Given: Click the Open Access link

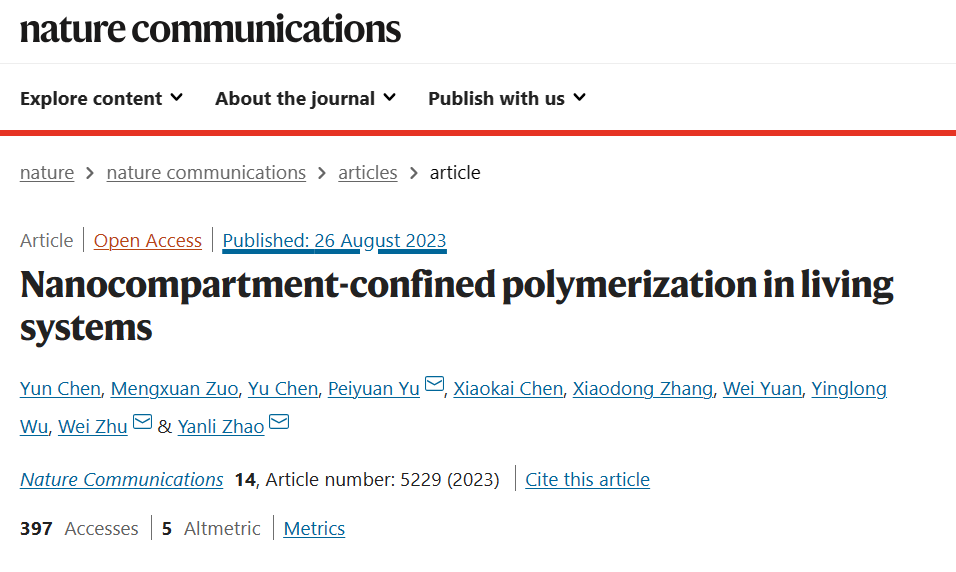Looking at the screenshot, I should pyautogui.click(x=148, y=241).
